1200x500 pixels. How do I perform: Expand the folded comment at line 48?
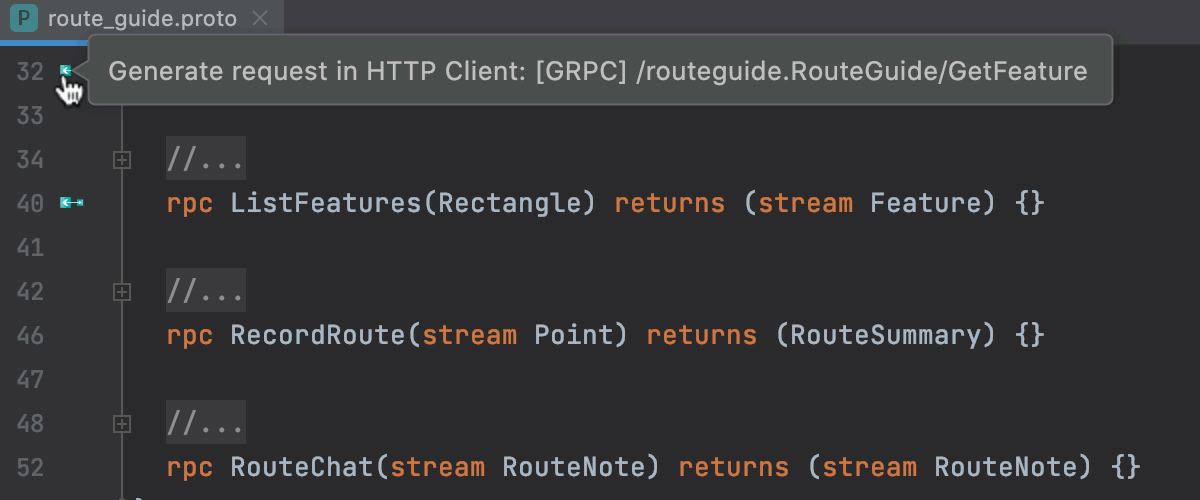click(122, 424)
